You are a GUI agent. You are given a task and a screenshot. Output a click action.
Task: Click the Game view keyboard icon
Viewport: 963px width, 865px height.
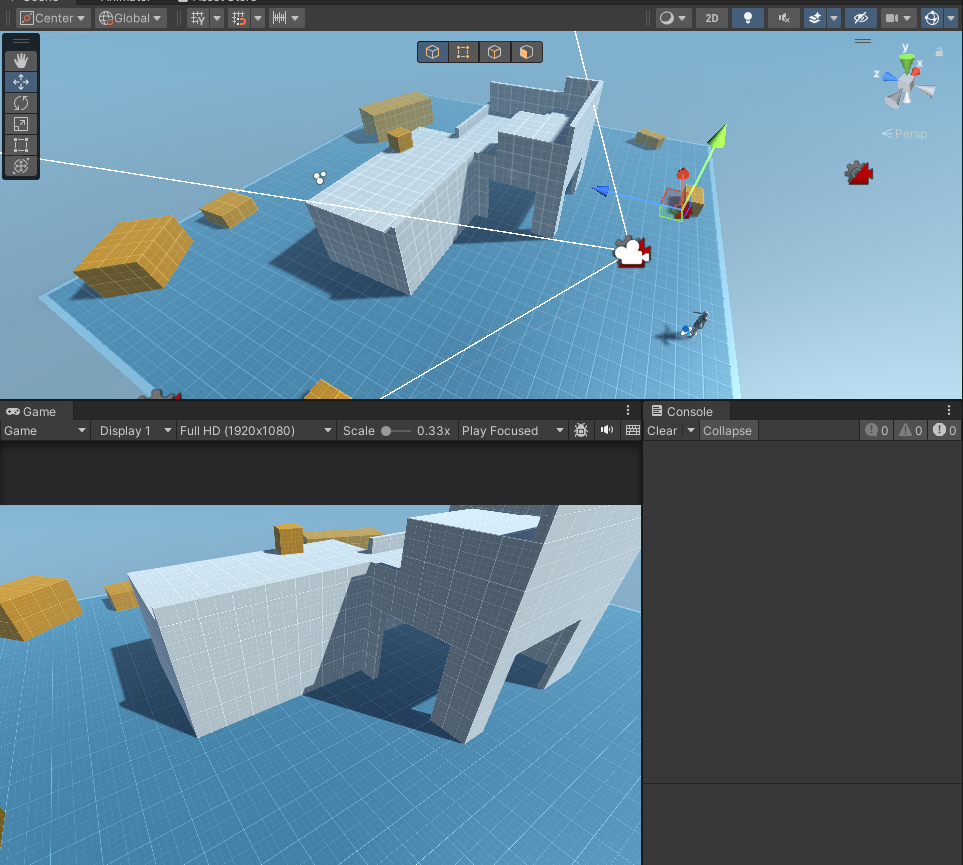coord(633,430)
